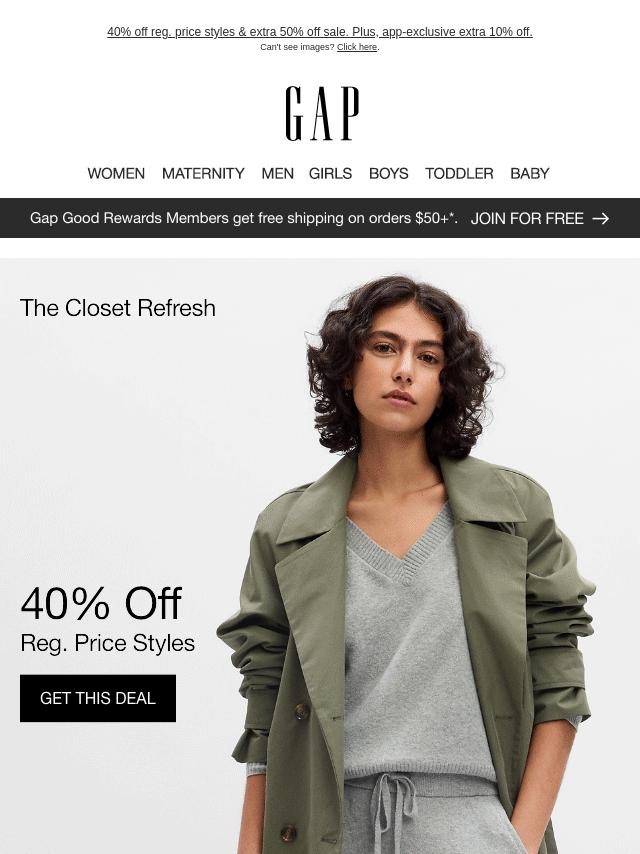Open the 40% off reg. price styles link
This screenshot has width=640, height=854.
pos(320,32)
